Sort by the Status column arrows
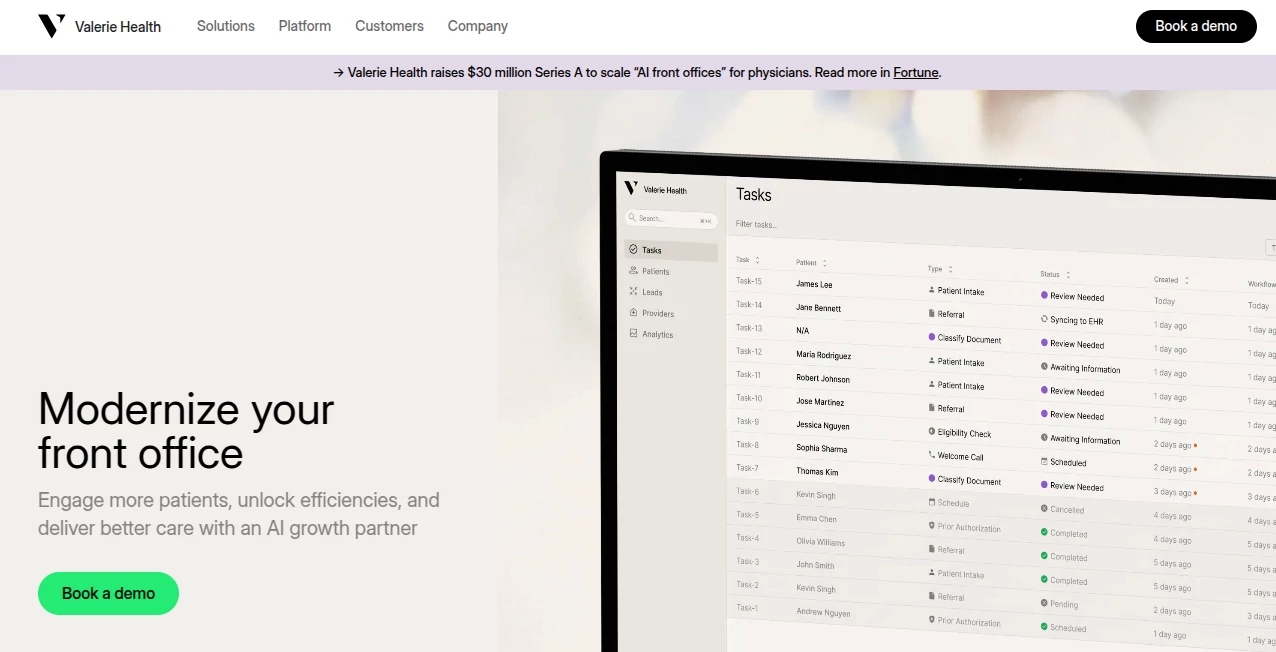 tap(1068, 274)
